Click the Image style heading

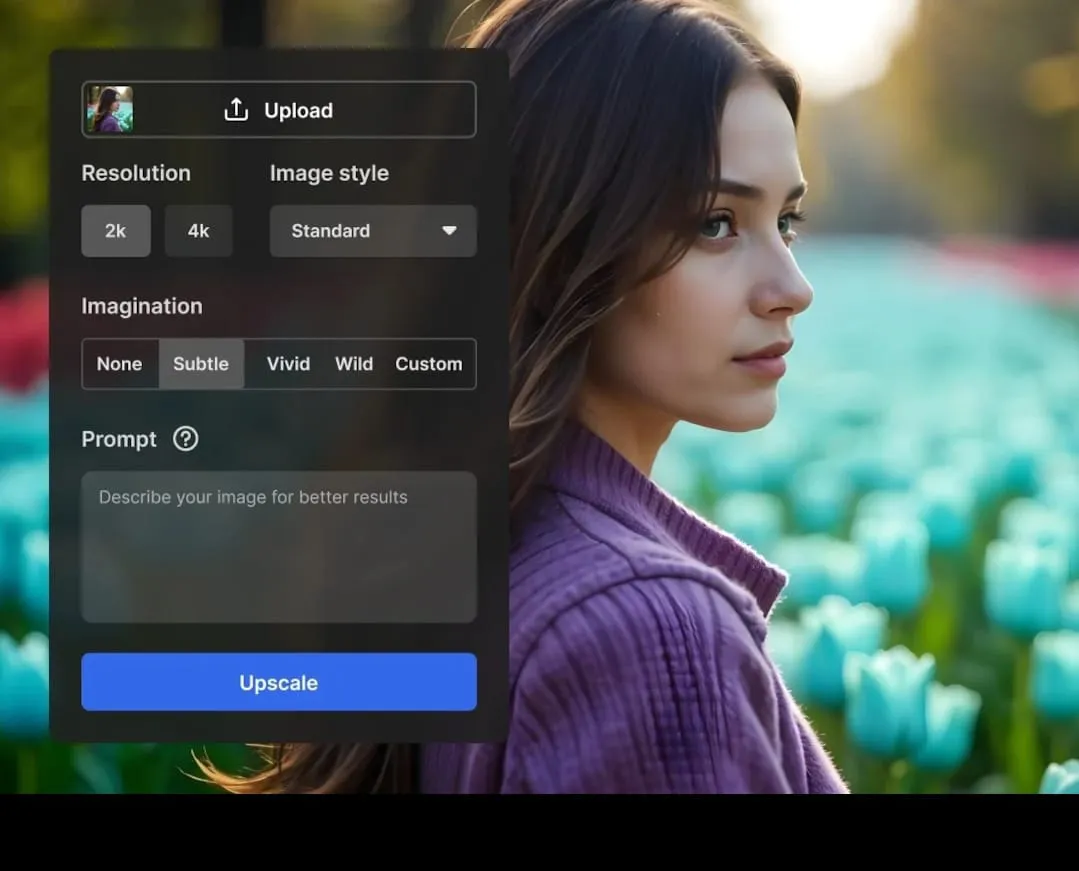click(329, 173)
